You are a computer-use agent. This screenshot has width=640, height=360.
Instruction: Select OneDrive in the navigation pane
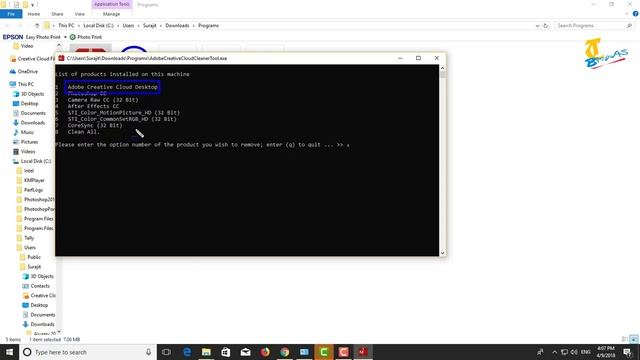tap(24, 71)
